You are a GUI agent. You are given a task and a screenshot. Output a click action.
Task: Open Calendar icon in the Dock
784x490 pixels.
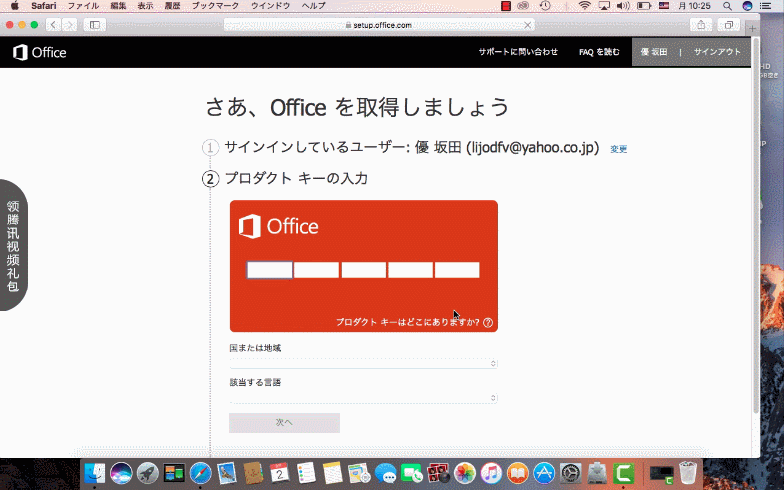[x=280, y=472]
